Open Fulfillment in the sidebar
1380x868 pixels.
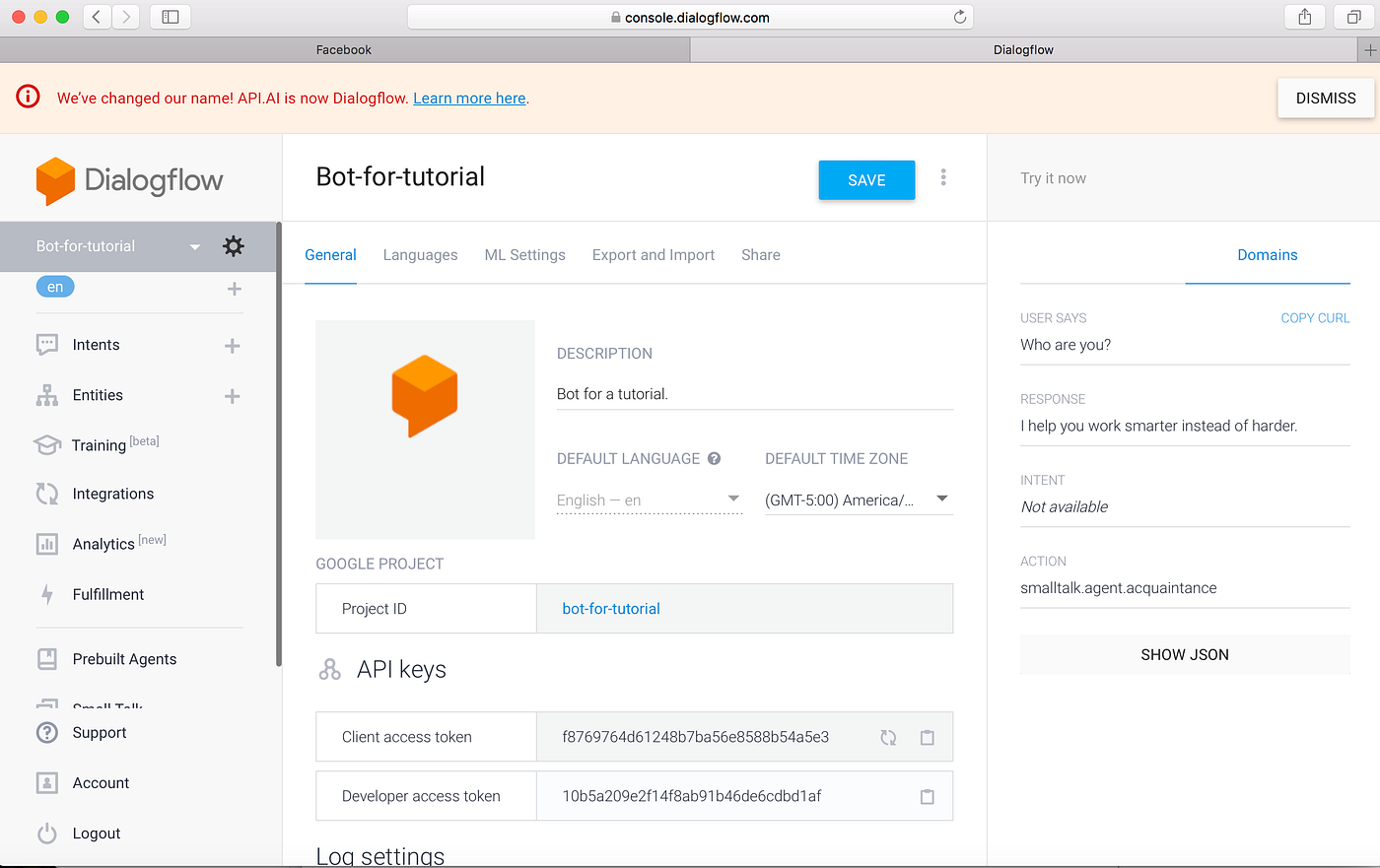click(108, 594)
